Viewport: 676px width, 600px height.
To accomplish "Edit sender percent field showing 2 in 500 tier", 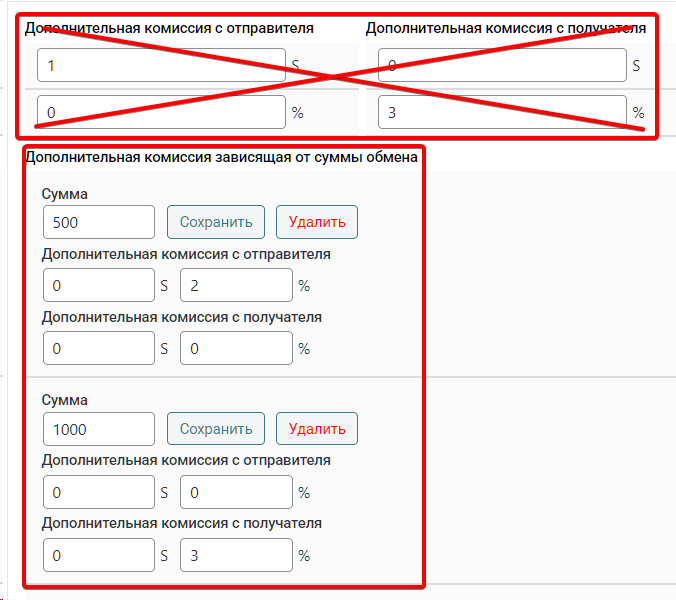I will point(236,286).
